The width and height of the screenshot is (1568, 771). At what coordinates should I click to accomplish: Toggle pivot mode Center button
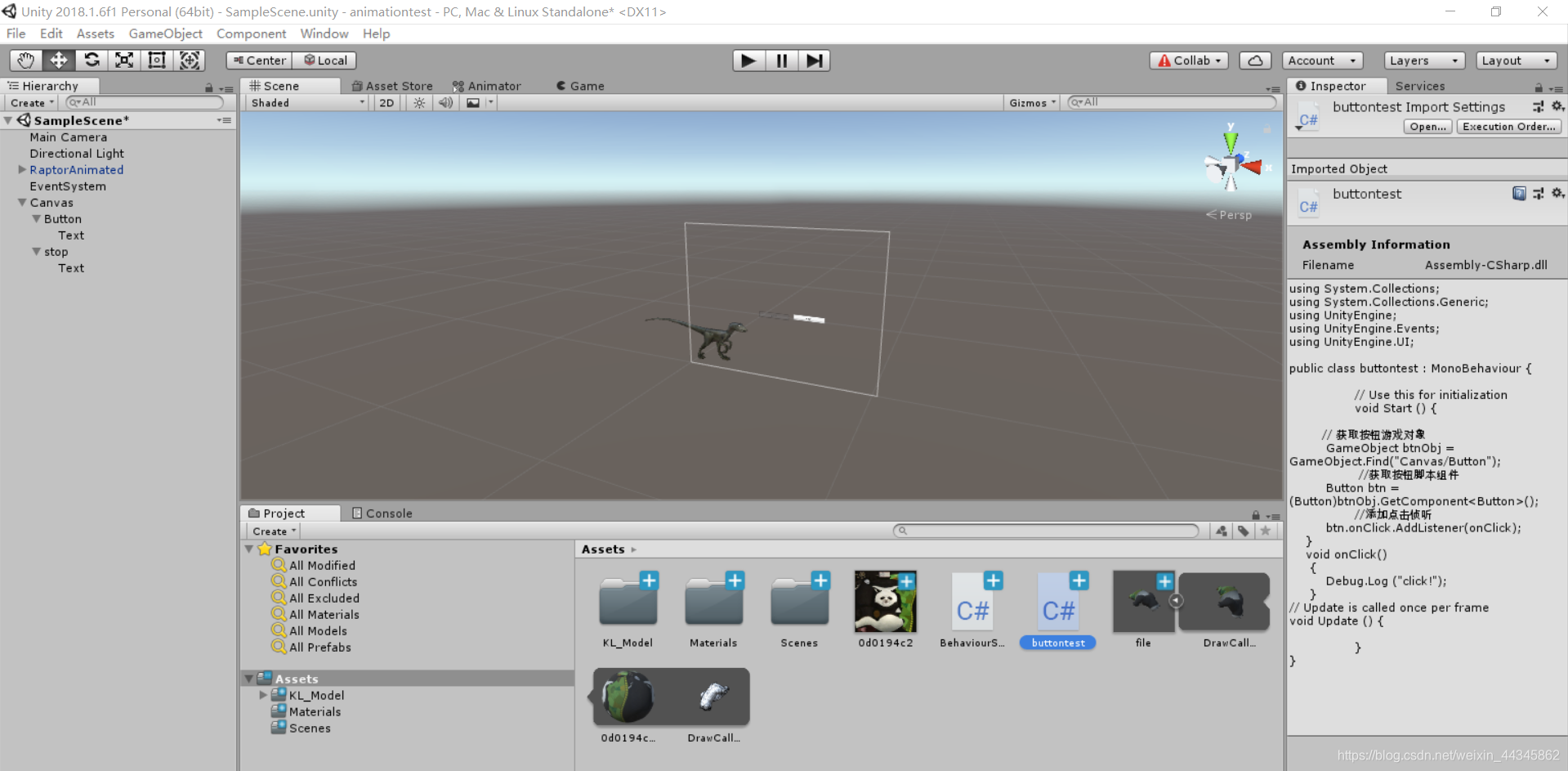(x=259, y=61)
